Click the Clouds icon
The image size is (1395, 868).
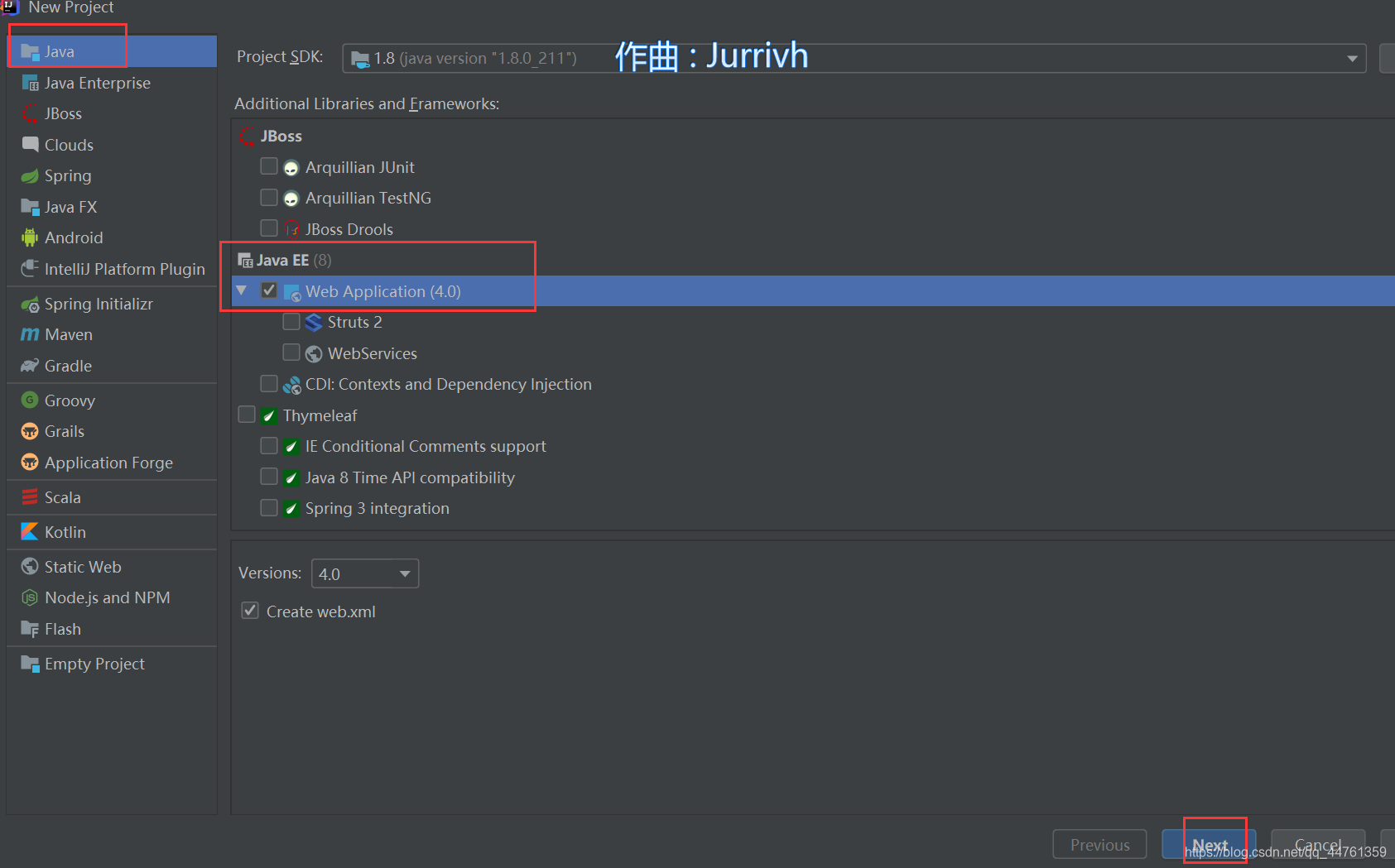click(x=30, y=145)
